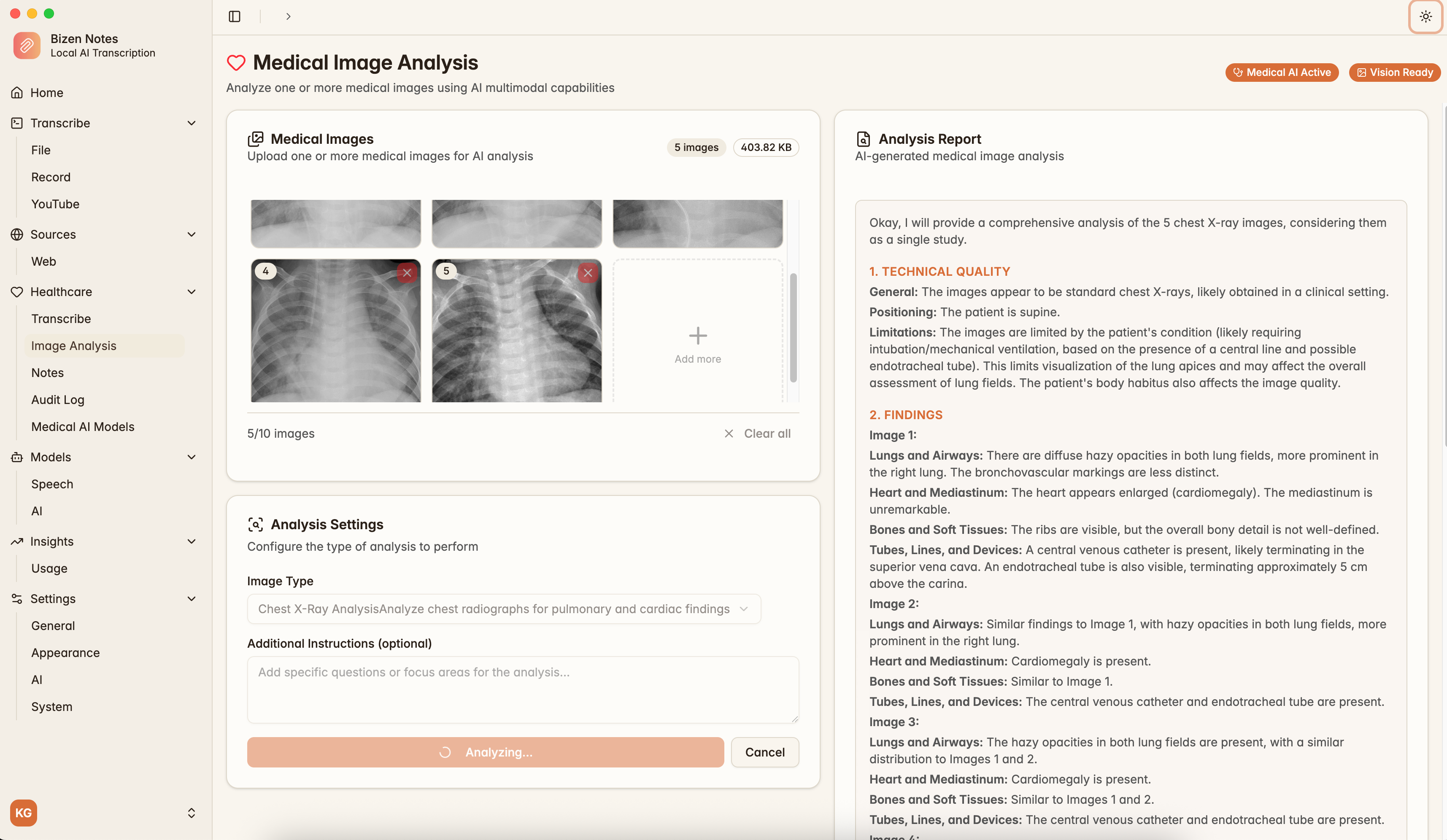The width and height of the screenshot is (1447, 840).
Task: Click the Home house icon
Action: pyautogui.click(x=16, y=92)
